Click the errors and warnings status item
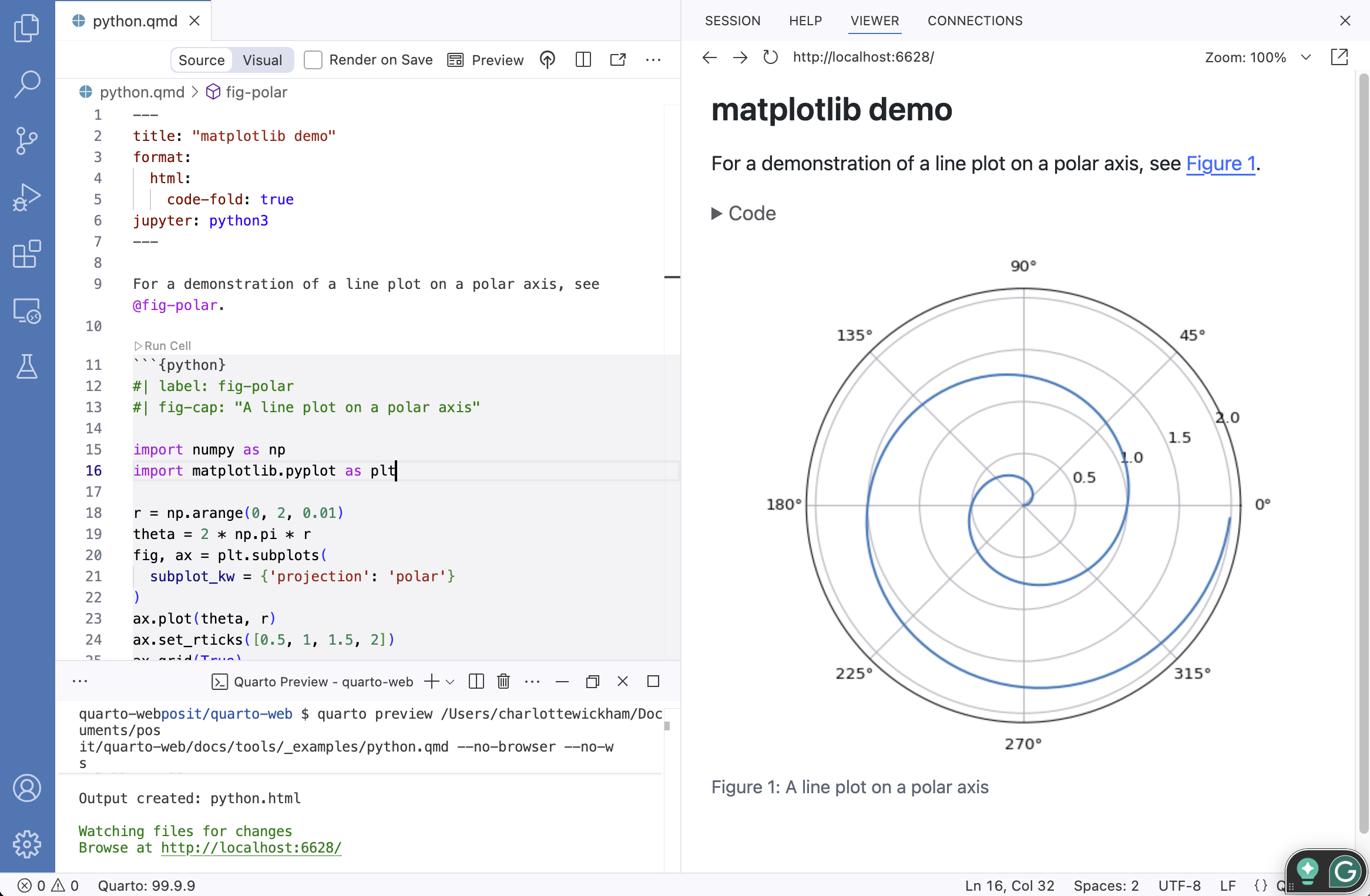The width and height of the screenshot is (1370, 896). [48, 885]
